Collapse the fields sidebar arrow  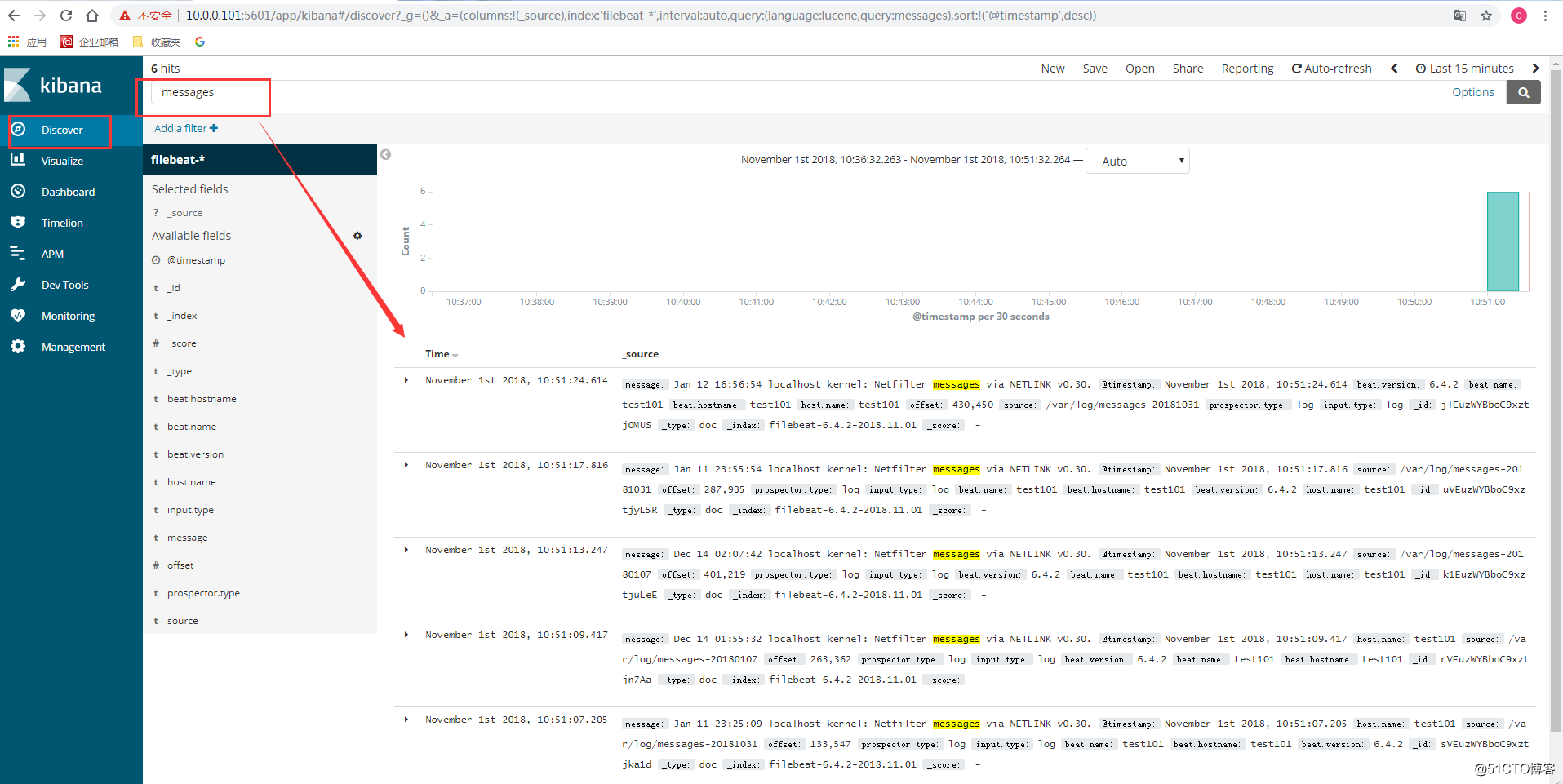click(x=385, y=154)
